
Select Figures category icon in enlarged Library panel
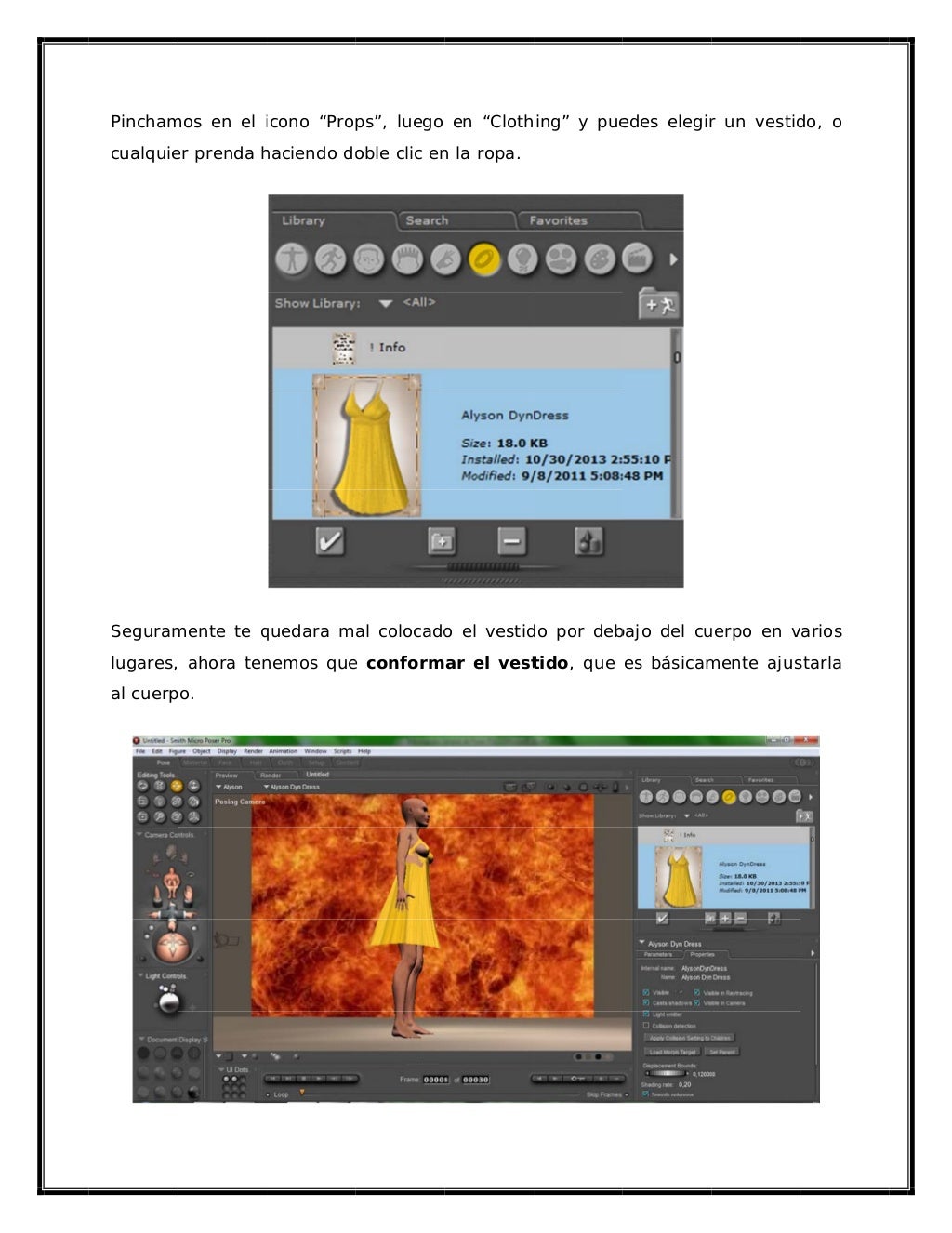293,259
